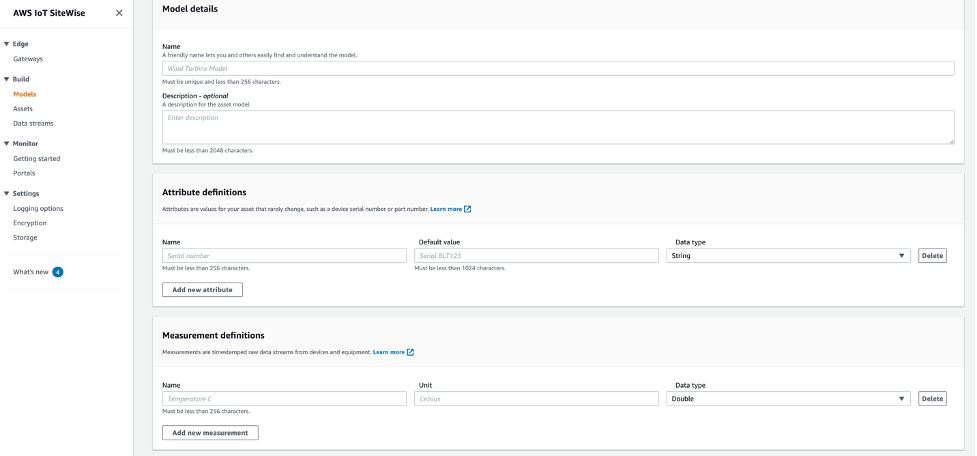Go to Gateways in the sidebar
The image size is (977, 456).
click(x=28, y=59)
